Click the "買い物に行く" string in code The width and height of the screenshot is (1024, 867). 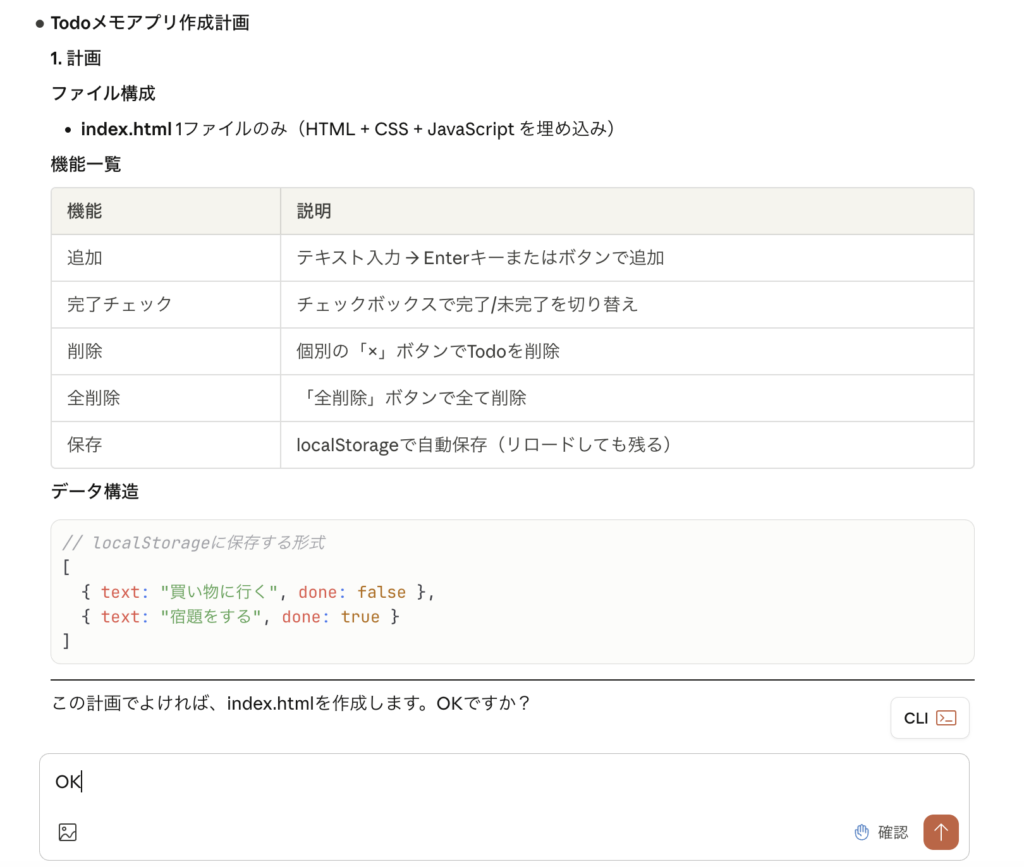pos(219,592)
